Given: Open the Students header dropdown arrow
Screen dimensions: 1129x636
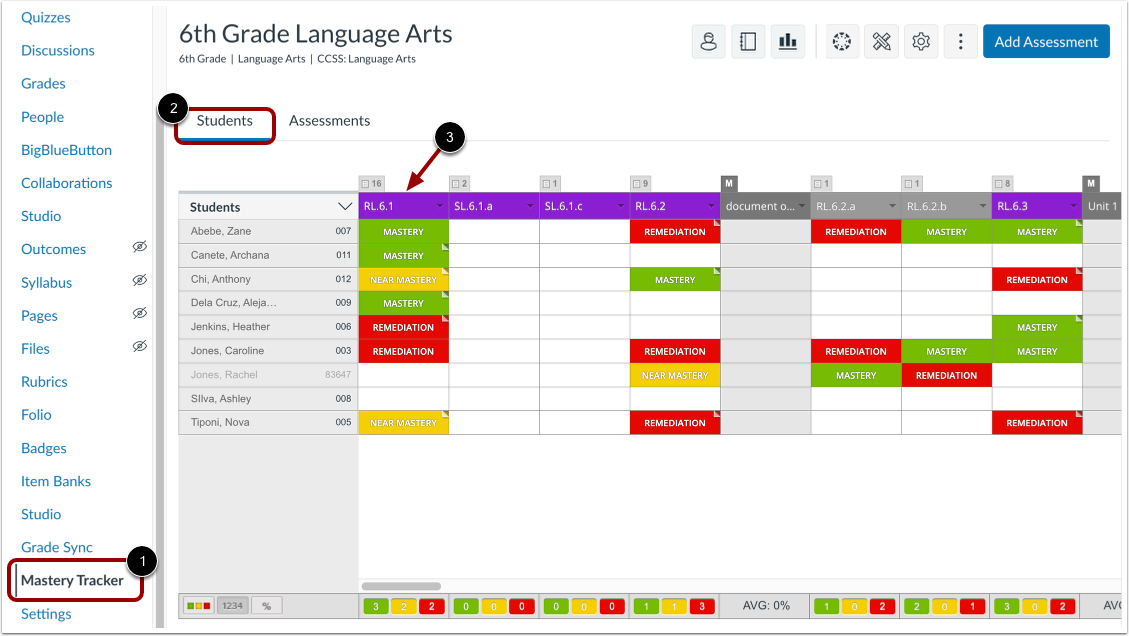Looking at the screenshot, I should [x=347, y=207].
